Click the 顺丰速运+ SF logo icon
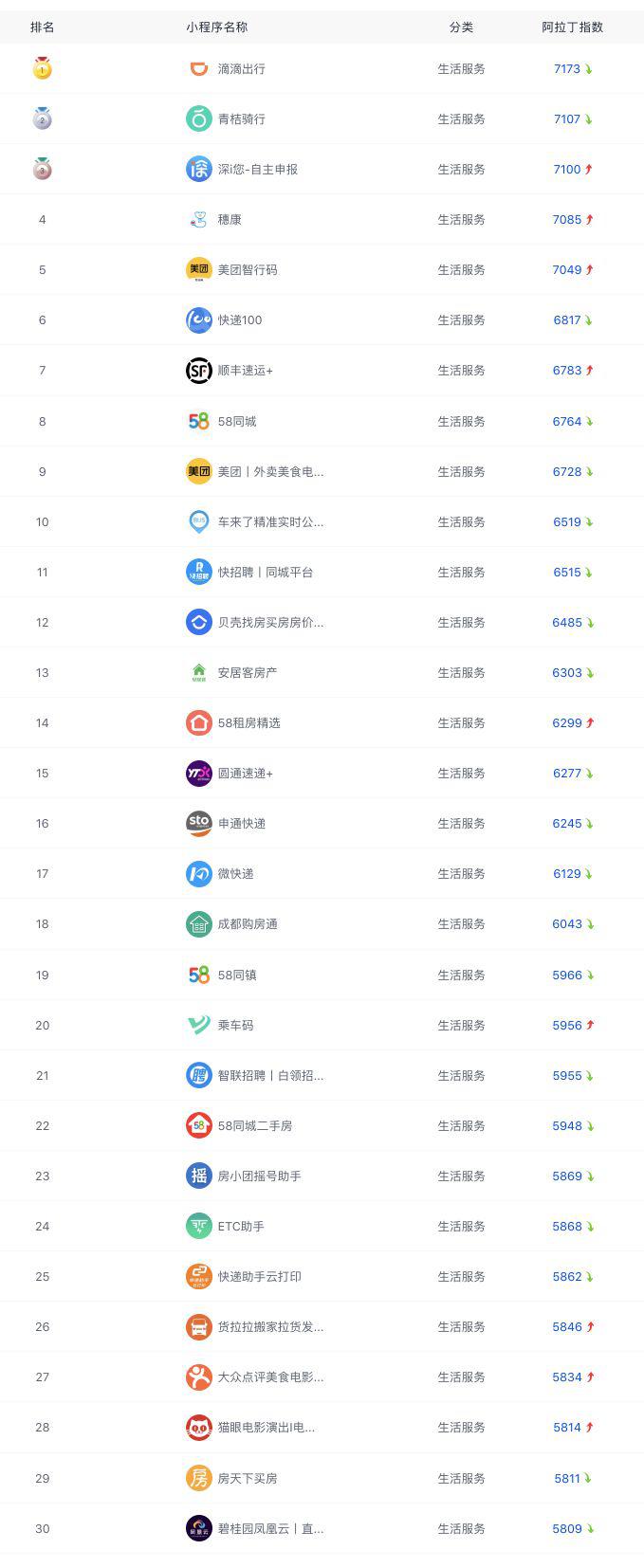Image resolution: width=644 pixels, height=1568 pixels. coord(198,371)
